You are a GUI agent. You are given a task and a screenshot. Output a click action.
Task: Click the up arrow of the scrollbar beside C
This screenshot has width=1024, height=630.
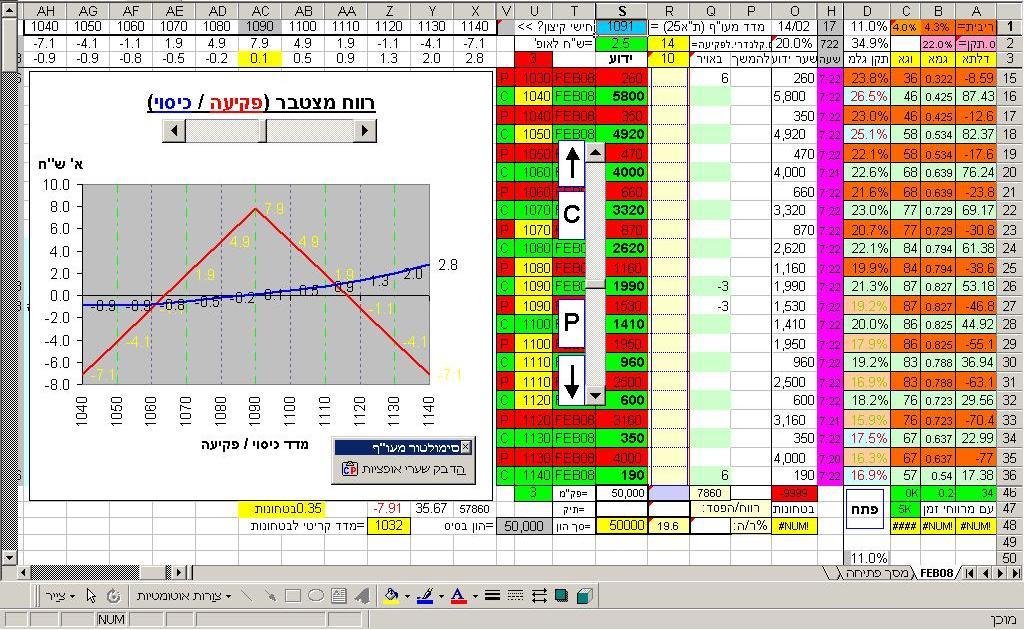[595, 153]
